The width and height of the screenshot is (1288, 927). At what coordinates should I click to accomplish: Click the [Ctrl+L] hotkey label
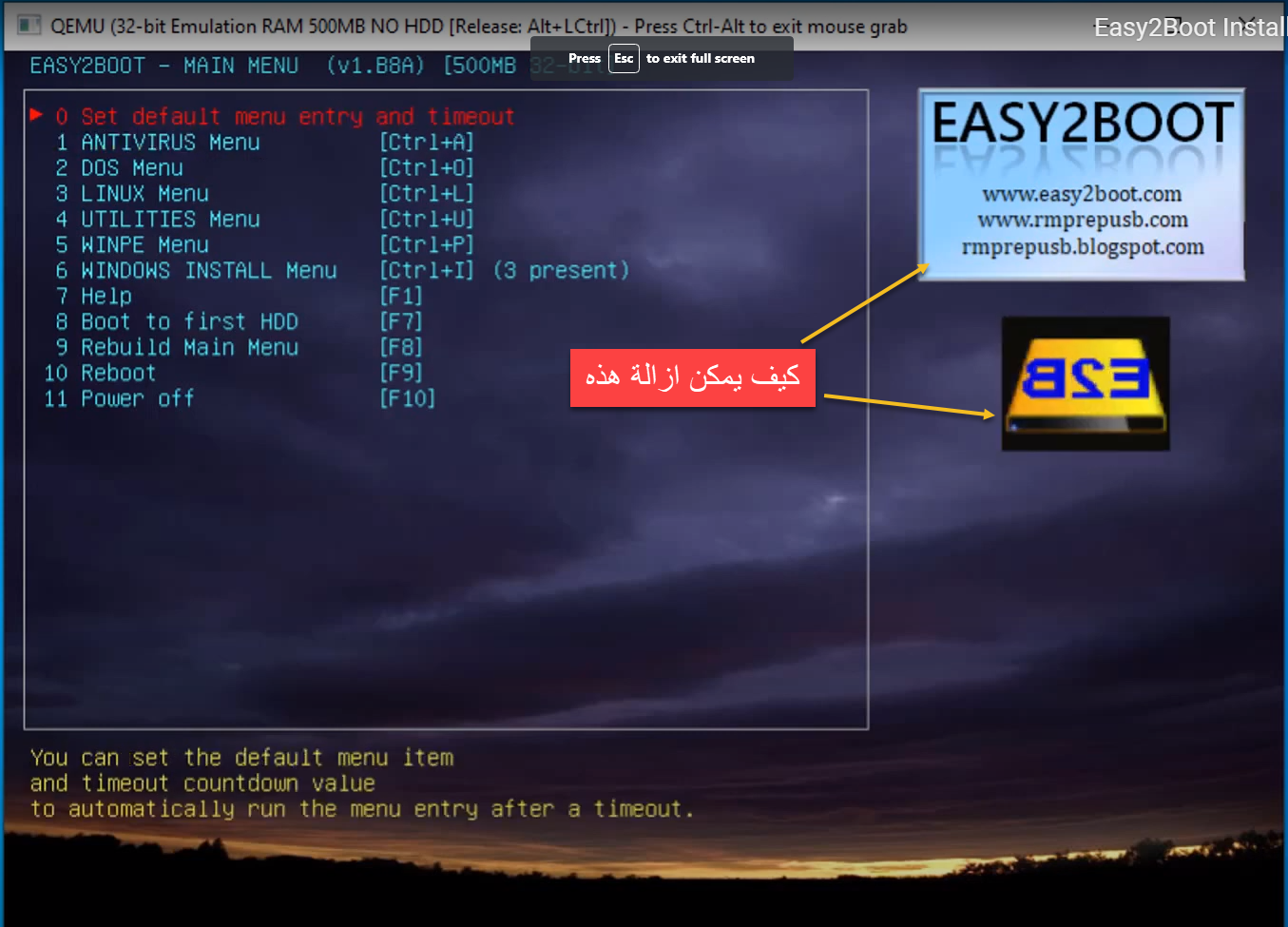(x=427, y=194)
